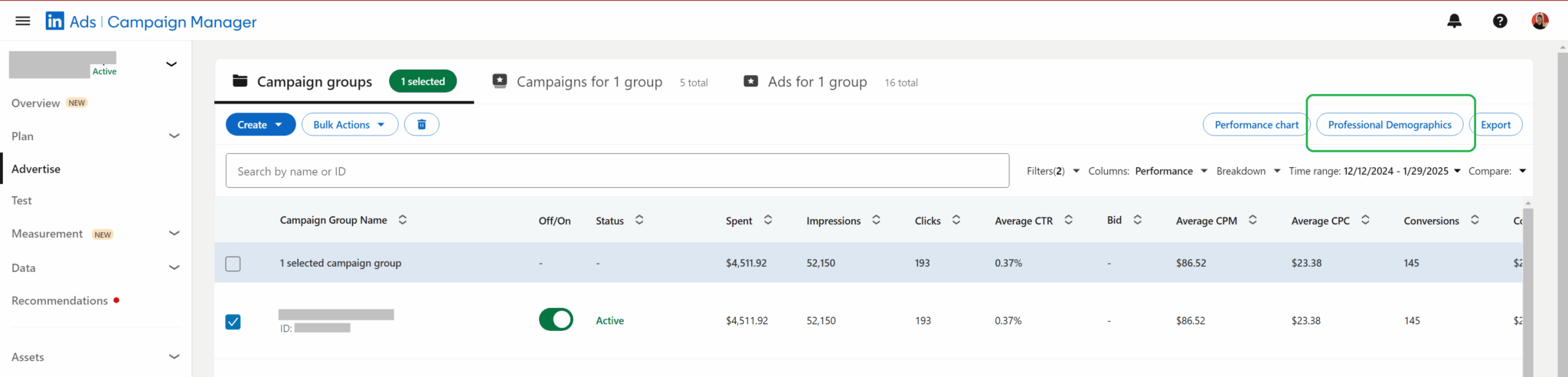Expand the Plan section
Viewport: 1568px width, 377px height.
click(x=174, y=136)
